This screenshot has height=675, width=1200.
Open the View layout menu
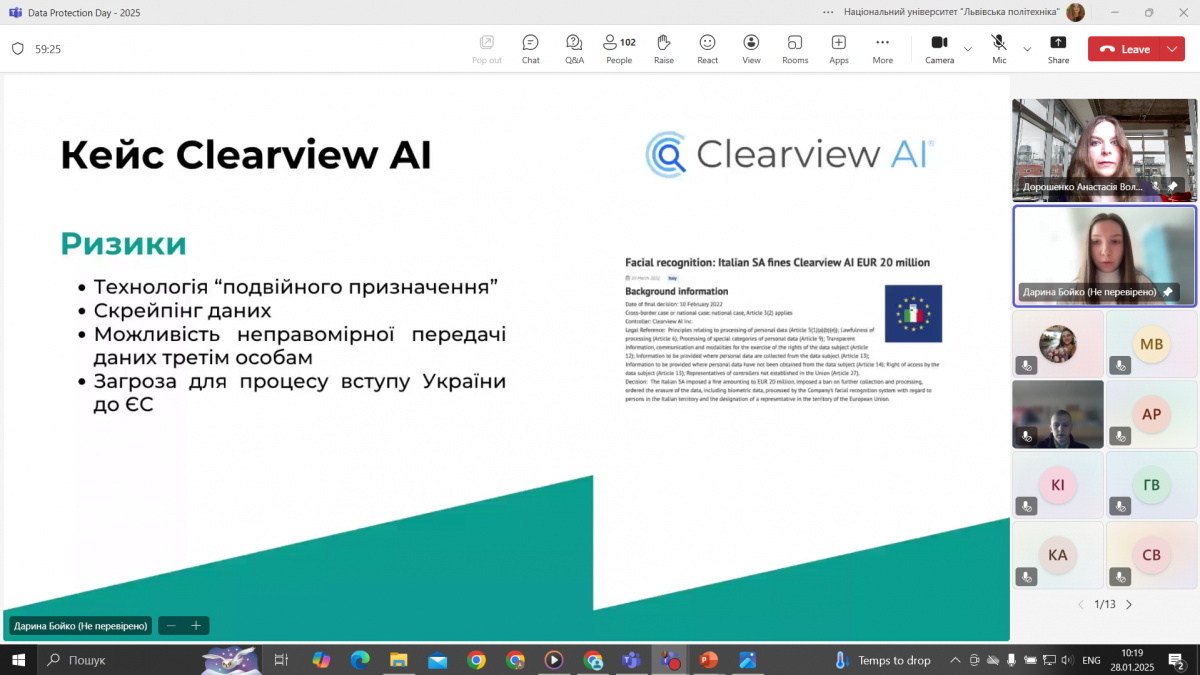[x=751, y=48]
